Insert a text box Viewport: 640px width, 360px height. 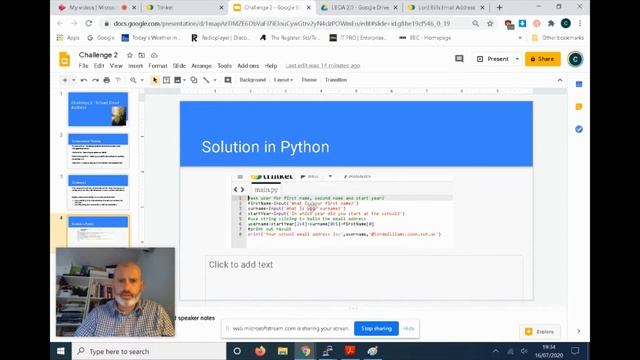coord(166,80)
